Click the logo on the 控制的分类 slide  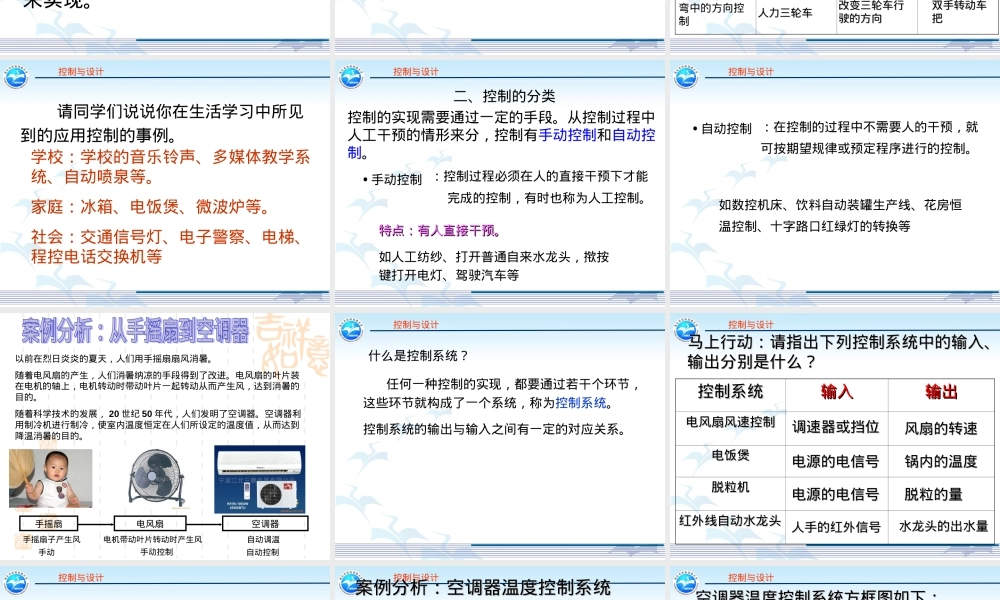[x=351, y=77]
